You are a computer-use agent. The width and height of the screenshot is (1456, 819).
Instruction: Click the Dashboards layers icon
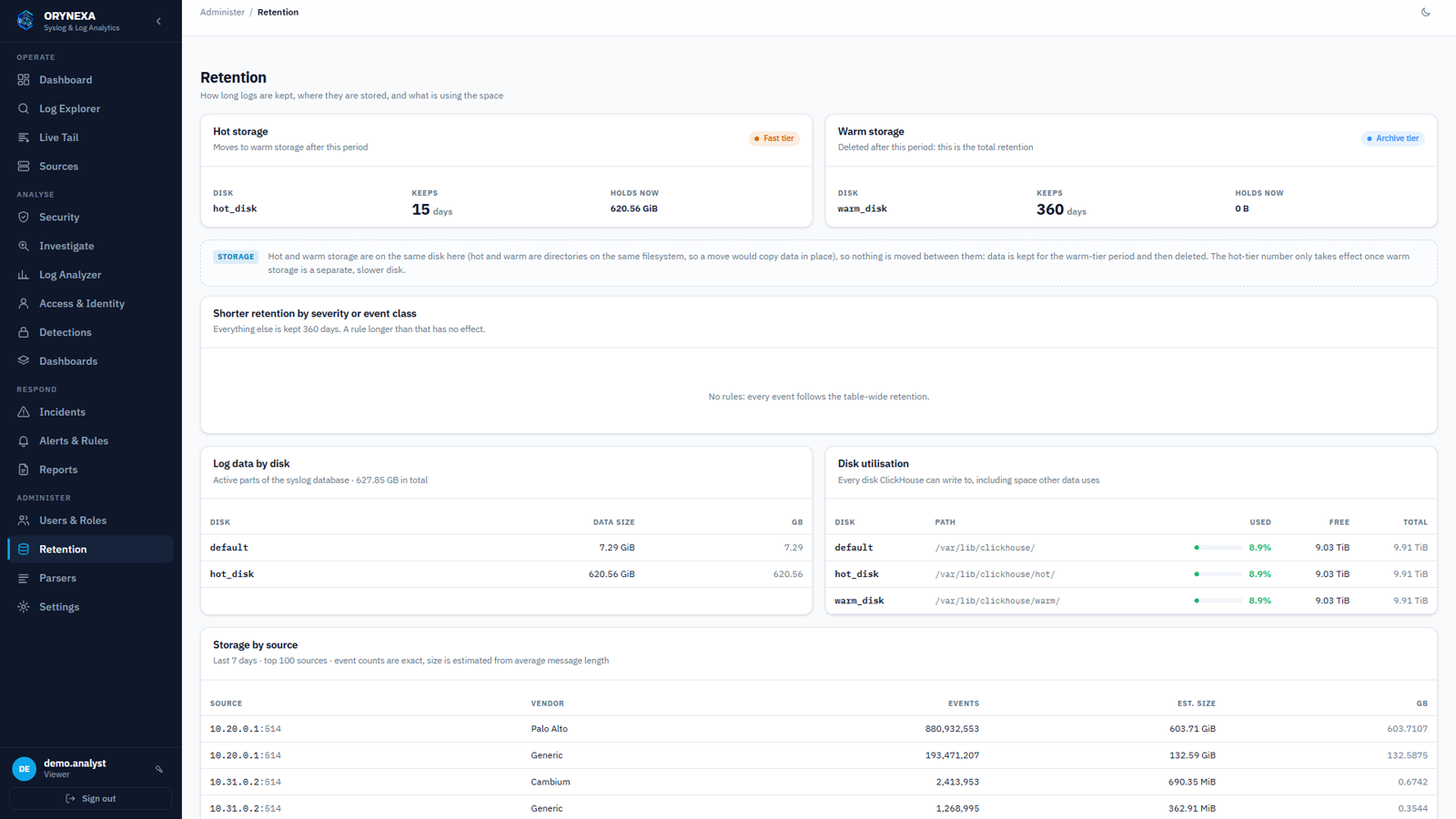coord(24,361)
